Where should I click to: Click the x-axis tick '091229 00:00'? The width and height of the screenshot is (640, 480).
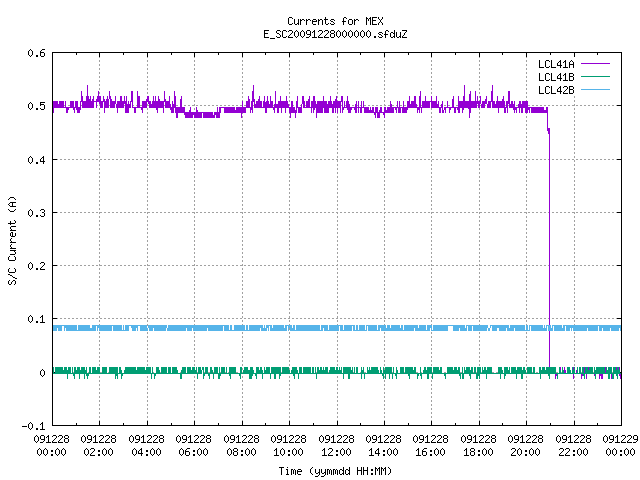(620, 446)
